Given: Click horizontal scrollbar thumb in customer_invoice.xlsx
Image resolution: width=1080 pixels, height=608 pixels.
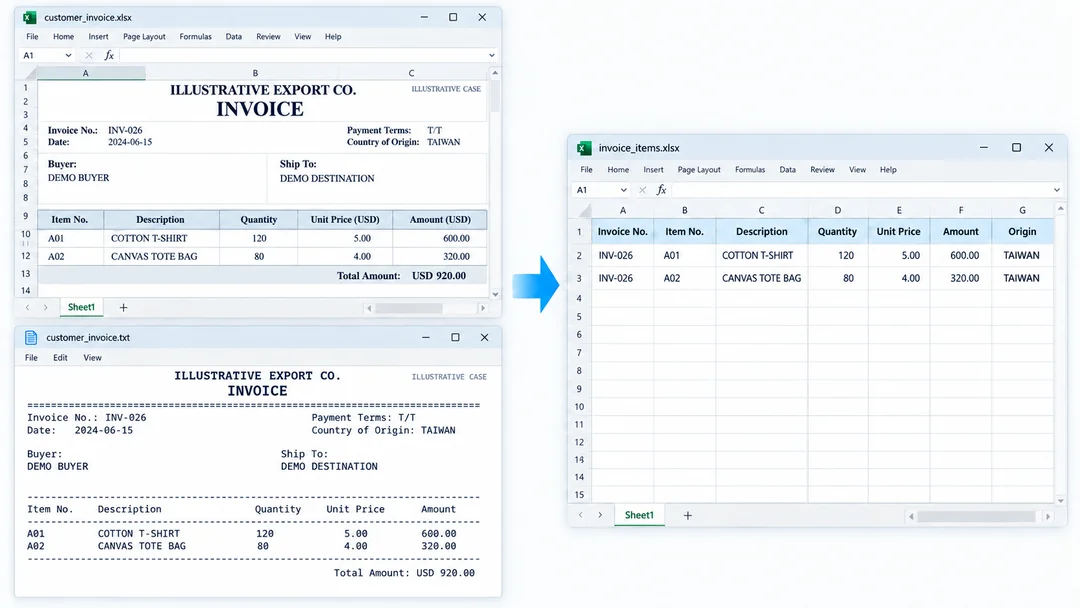Looking at the screenshot, I should (408, 308).
